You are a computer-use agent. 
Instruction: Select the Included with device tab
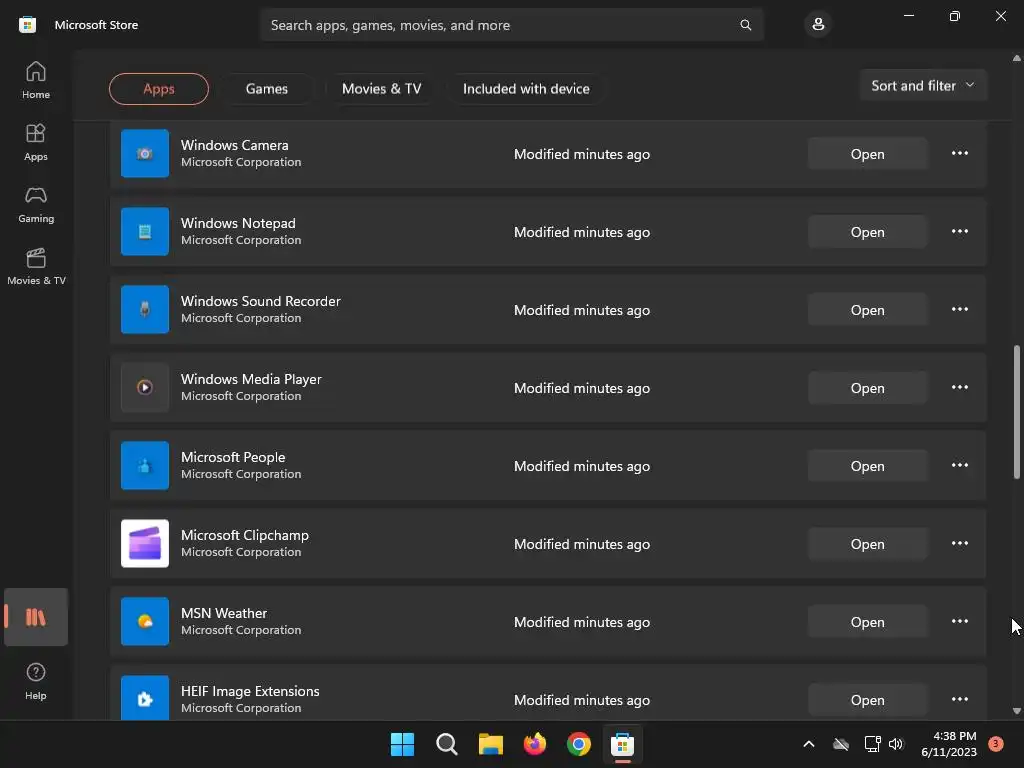point(526,89)
